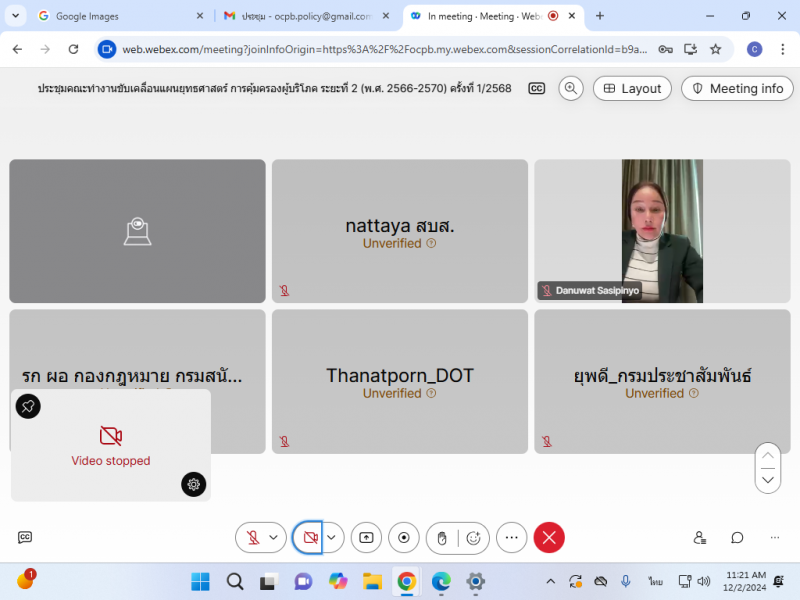Expand the video options dropdown arrow
This screenshot has width=800, height=600.
[x=332, y=538]
